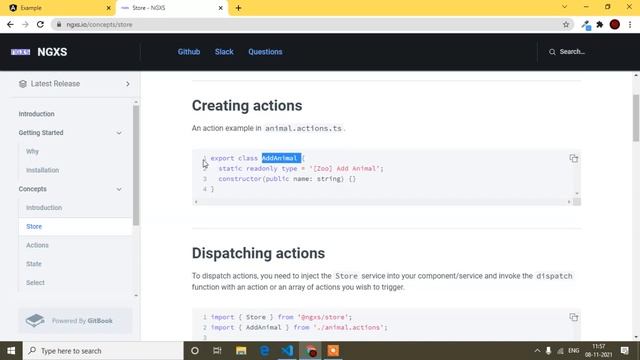Click the Latest Release layers icon

pyautogui.click(x=23, y=84)
